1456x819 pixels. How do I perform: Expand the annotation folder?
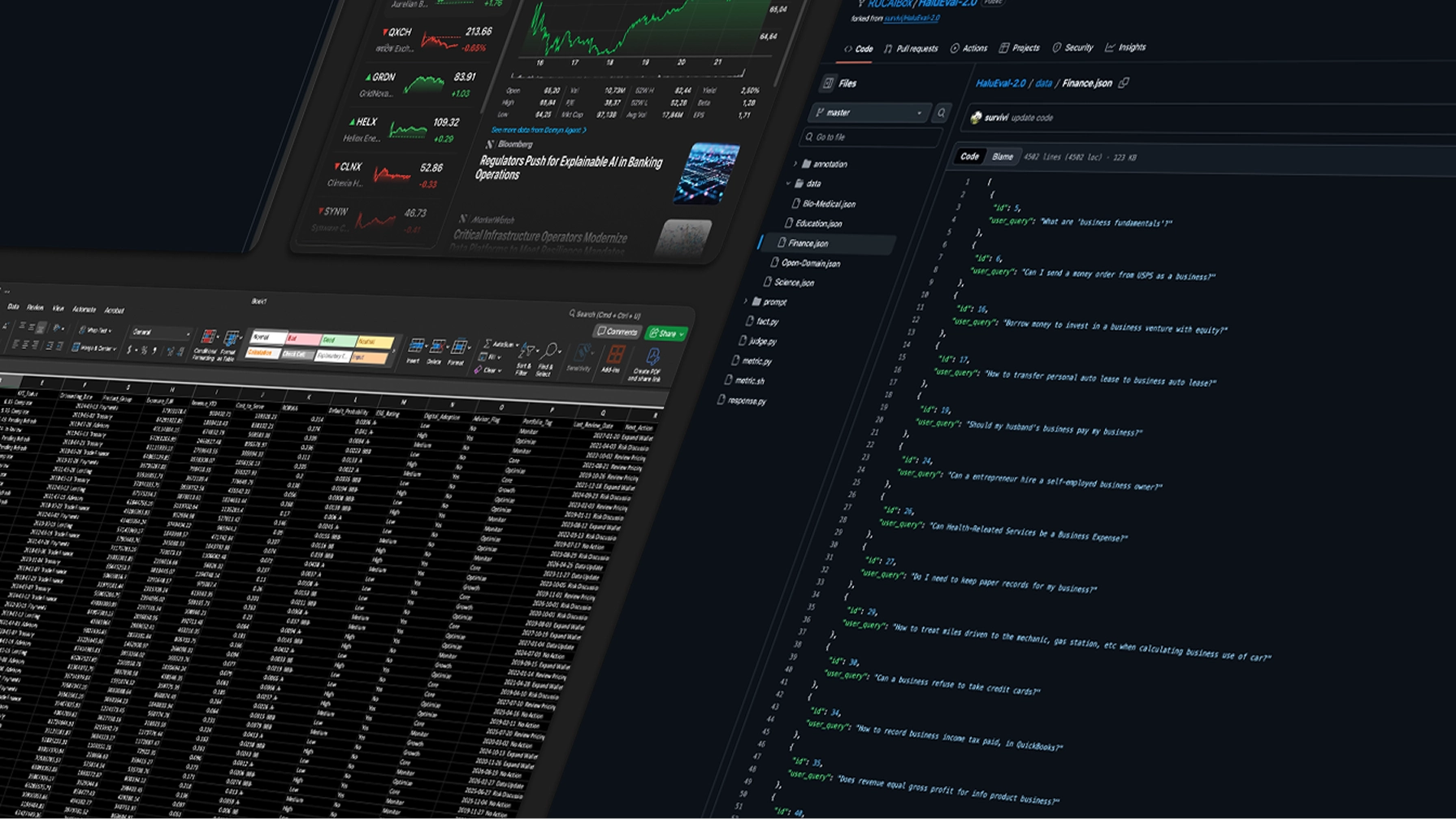(x=795, y=163)
